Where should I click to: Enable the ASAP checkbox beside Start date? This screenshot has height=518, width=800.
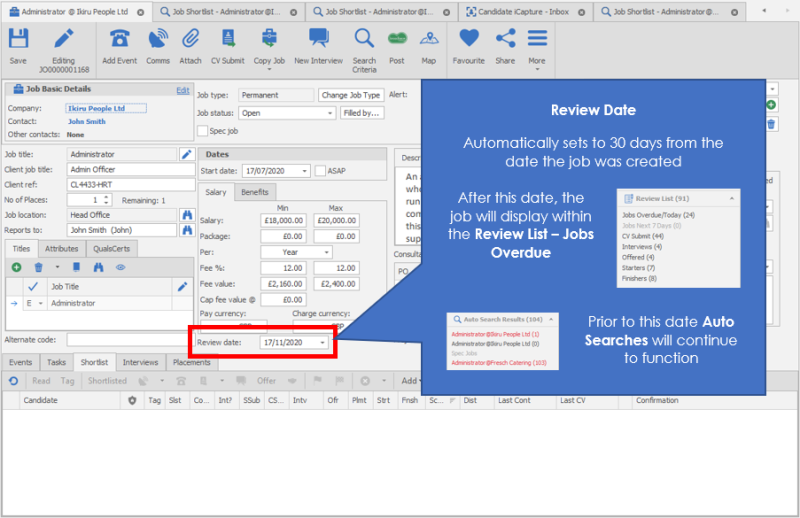coord(320,171)
